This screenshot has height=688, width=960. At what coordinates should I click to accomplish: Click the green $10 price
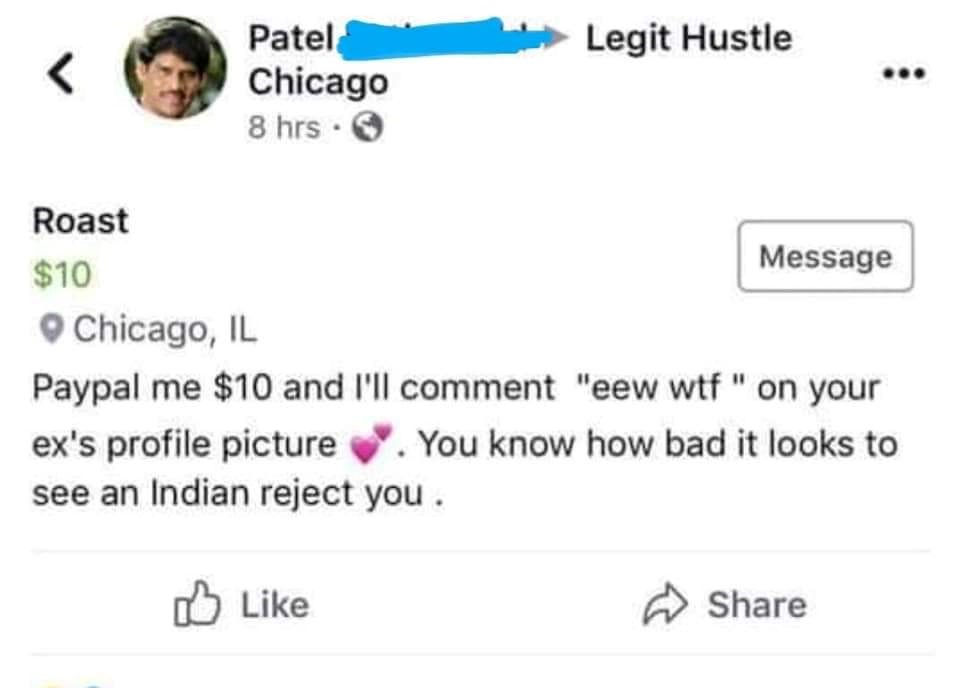click(x=62, y=274)
